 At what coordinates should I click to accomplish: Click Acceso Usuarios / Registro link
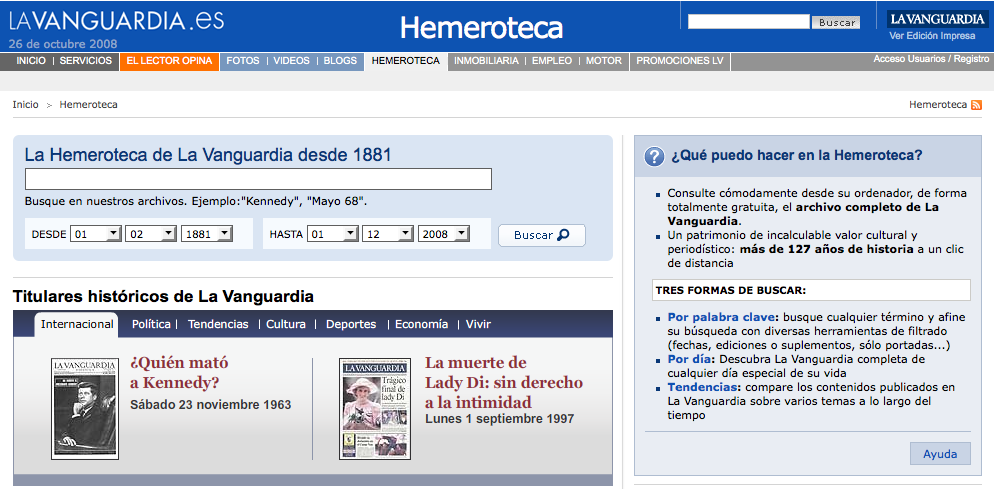[931, 58]
